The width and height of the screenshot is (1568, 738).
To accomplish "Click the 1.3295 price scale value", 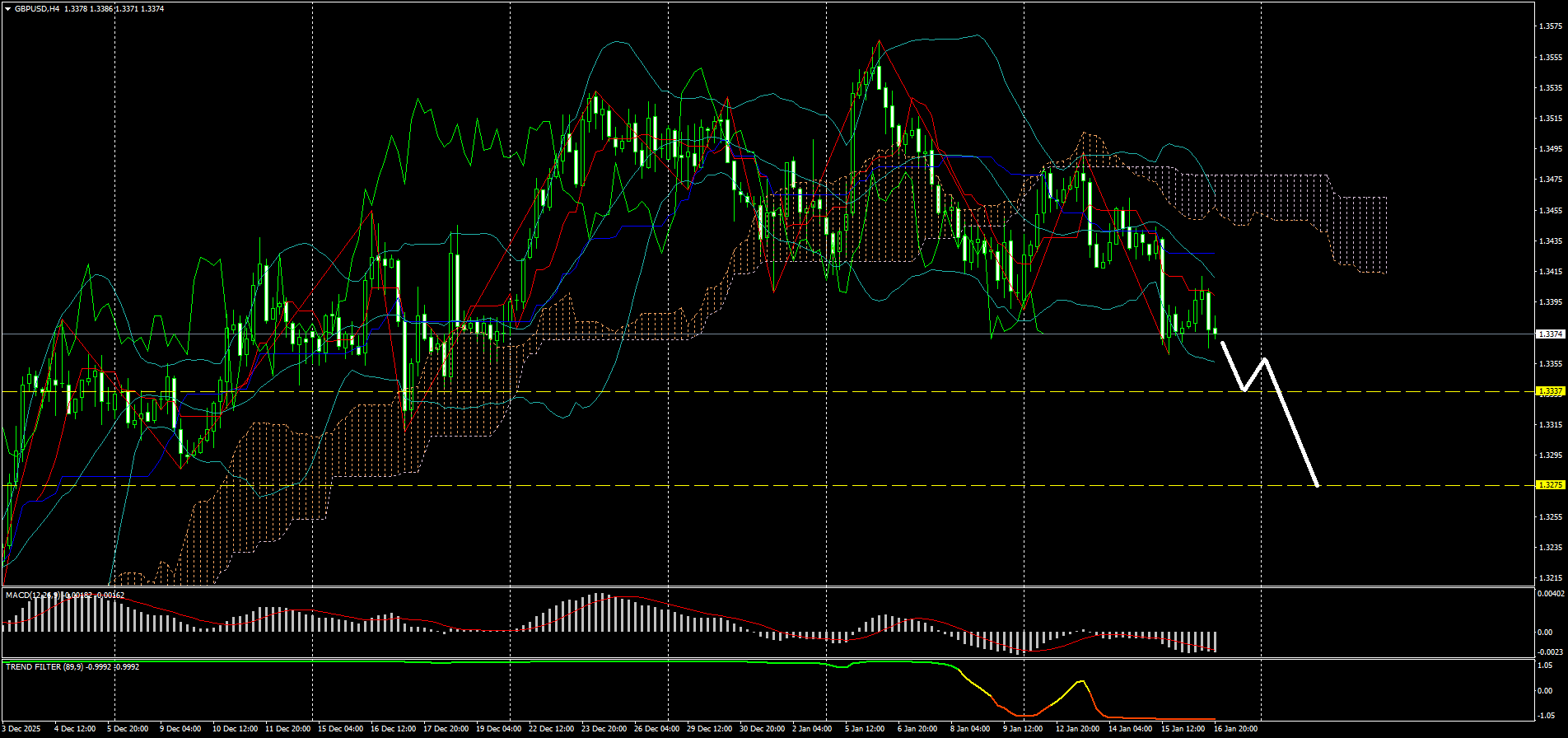I will [1551, 455].
